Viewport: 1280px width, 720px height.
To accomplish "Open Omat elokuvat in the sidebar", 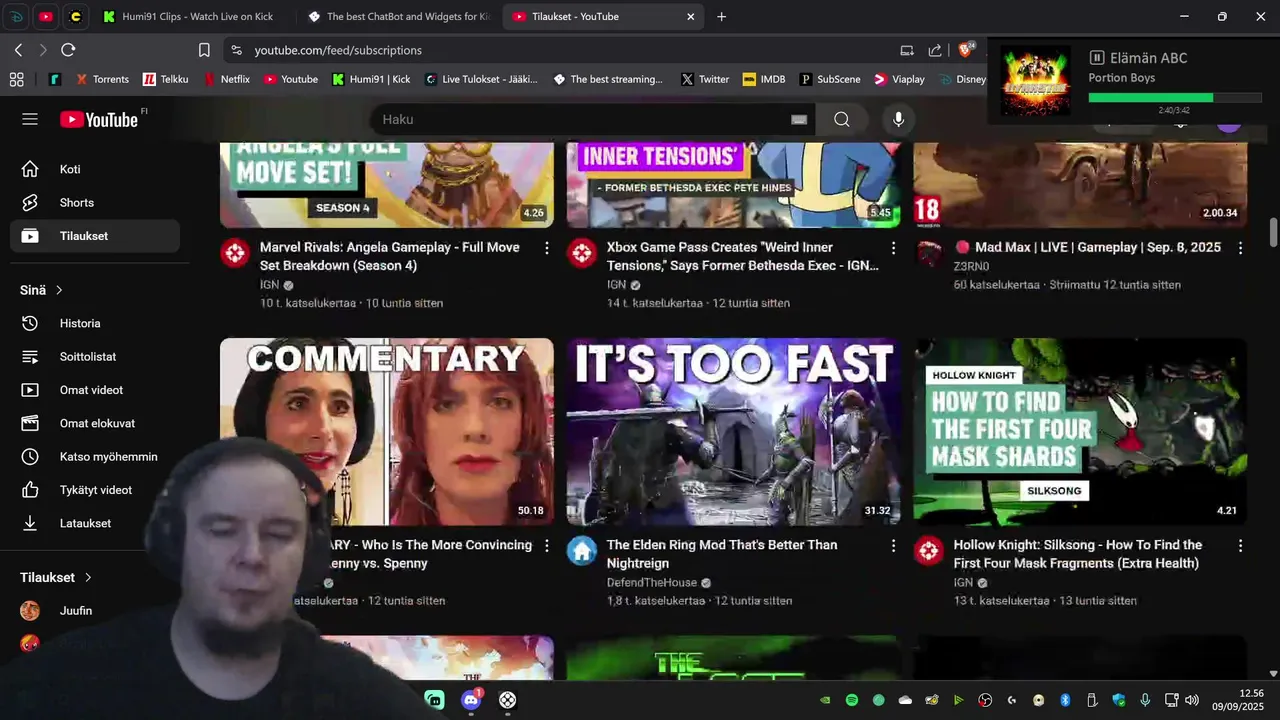I will [x=95, y=423].
